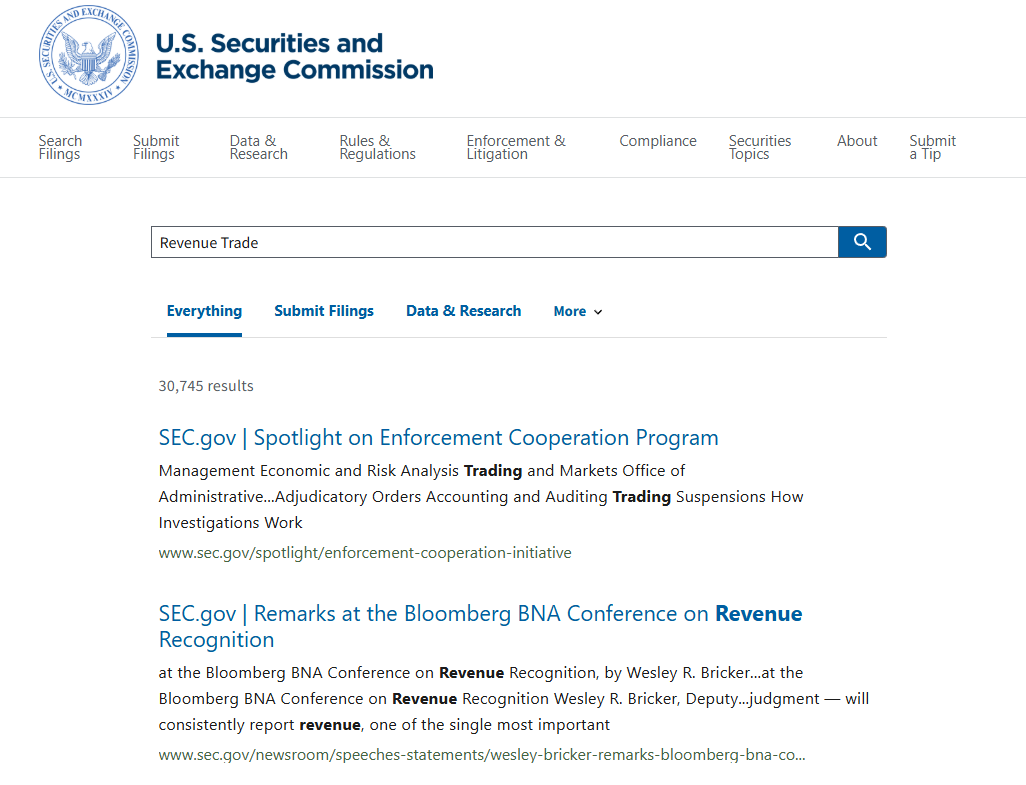Click the SEC eagle seal logo
The height and width of the screenshot is (785, 1026).
tap(90, 55)
